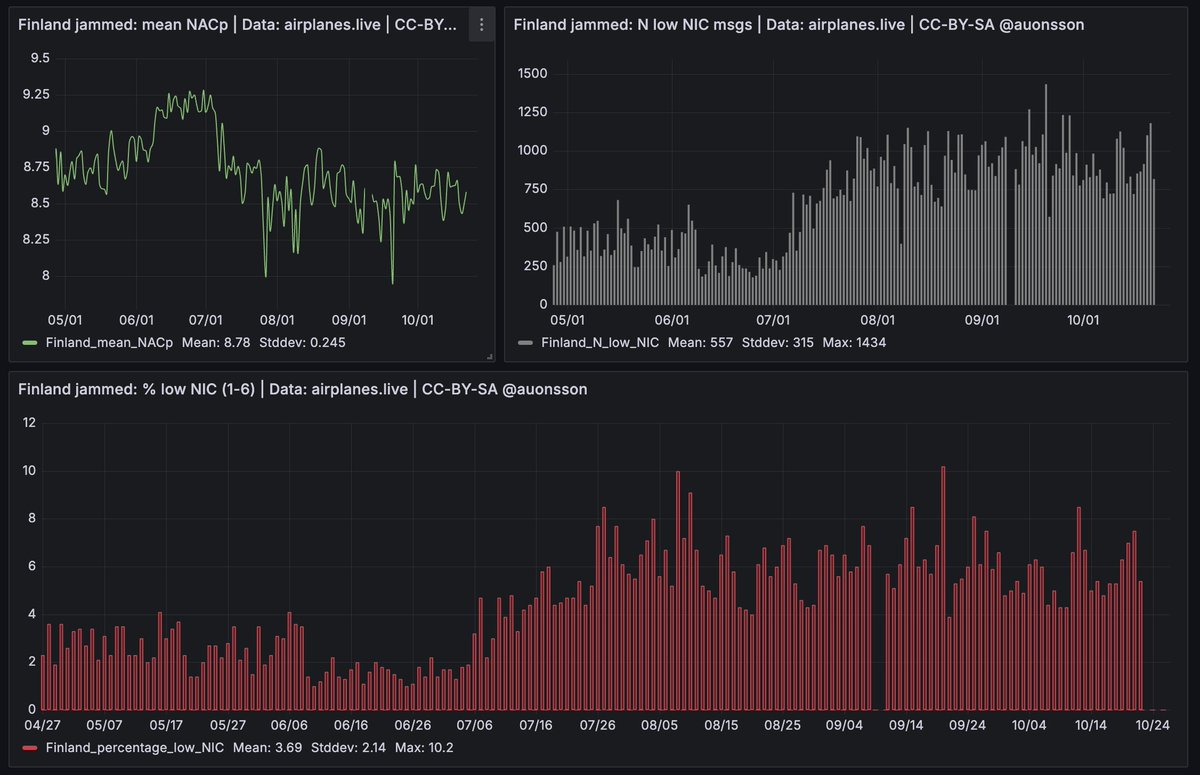Click the mean NACp panel resize handle

[x=489, y=356]
